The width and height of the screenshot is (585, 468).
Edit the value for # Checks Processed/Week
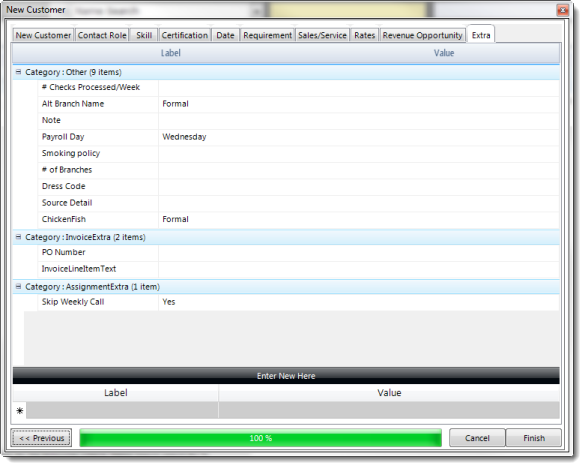(x=359, y=87)
